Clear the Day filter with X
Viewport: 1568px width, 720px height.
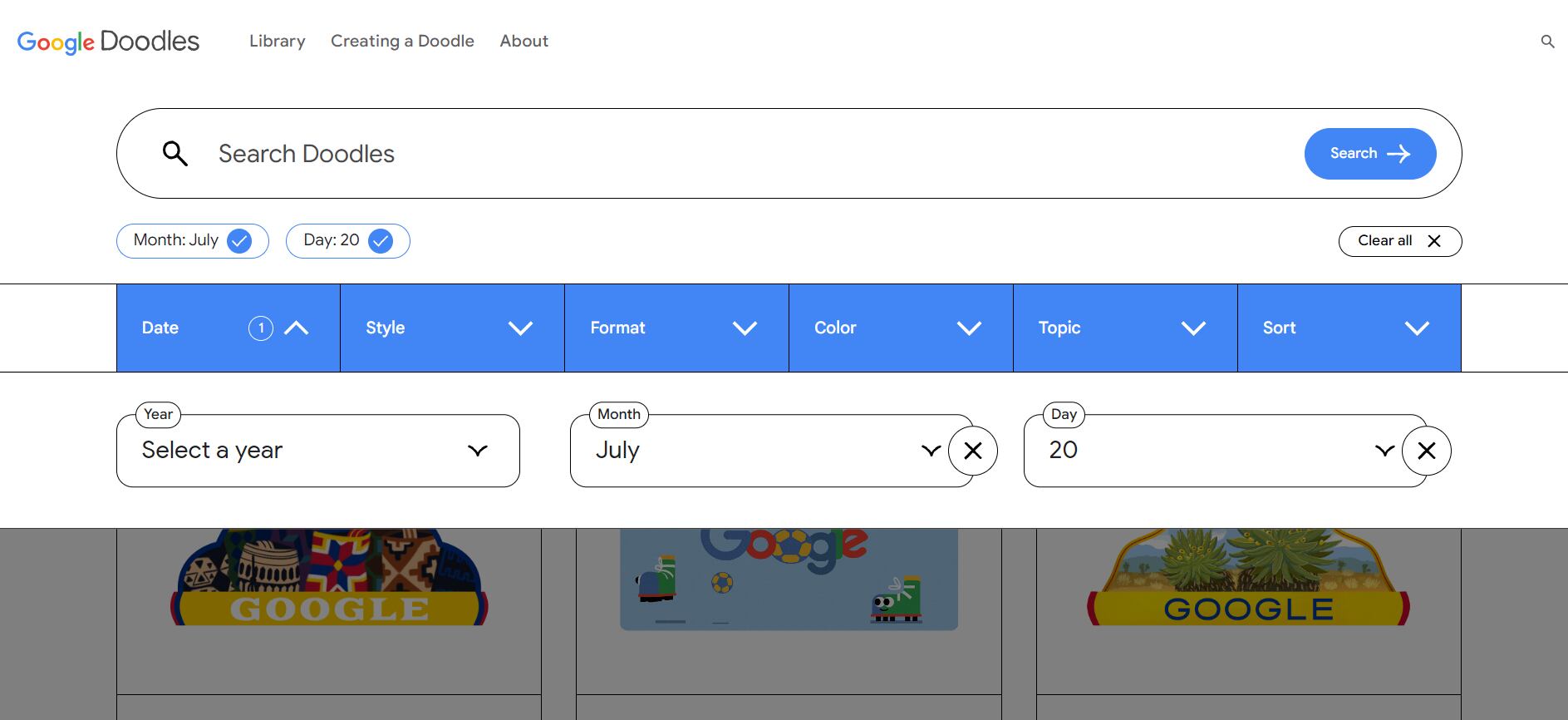tap(1426, 451)
